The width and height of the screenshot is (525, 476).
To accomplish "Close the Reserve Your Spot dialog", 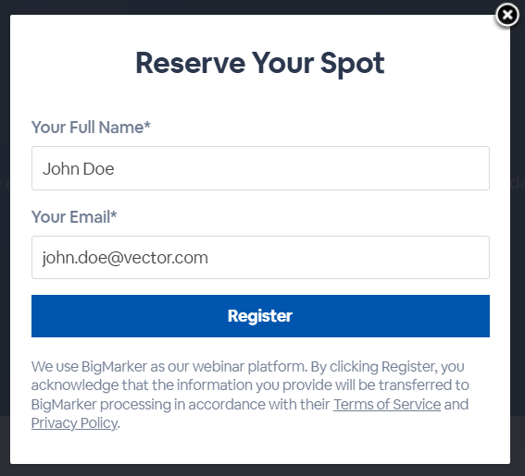I will (507, 15).
